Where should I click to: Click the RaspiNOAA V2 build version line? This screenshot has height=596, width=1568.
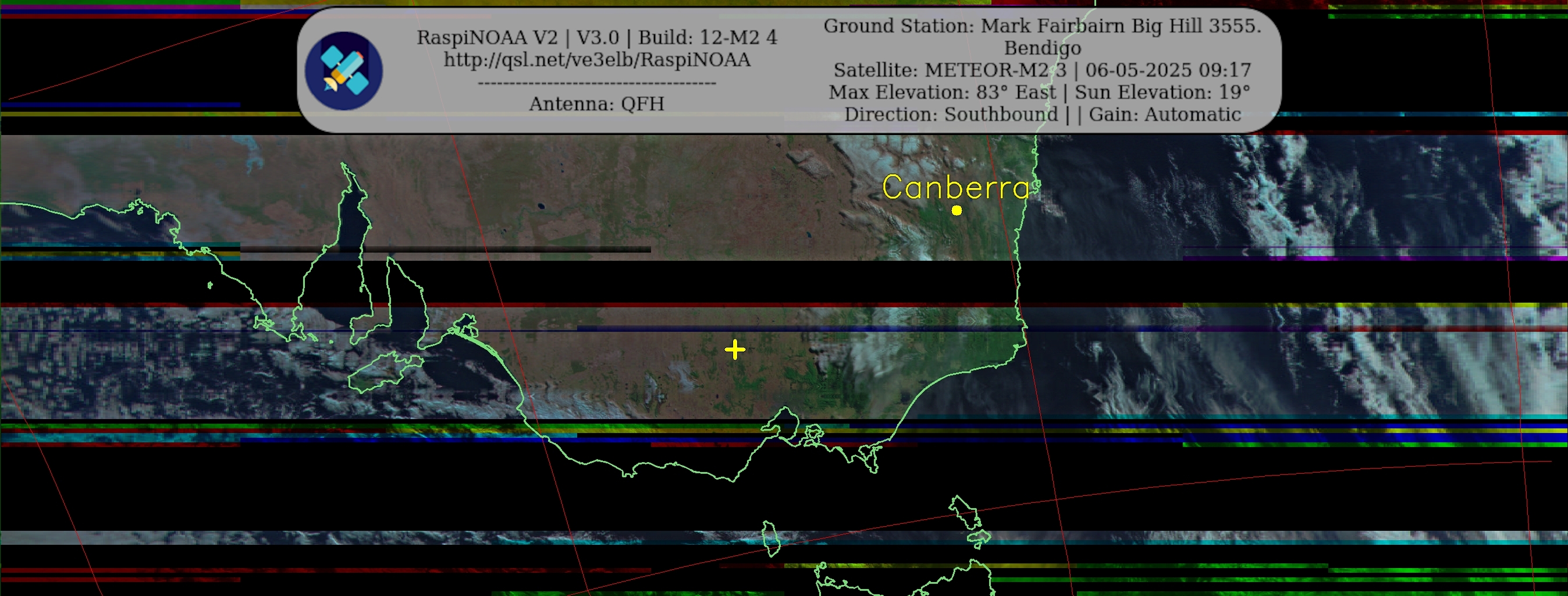click(x=597, y=38)
